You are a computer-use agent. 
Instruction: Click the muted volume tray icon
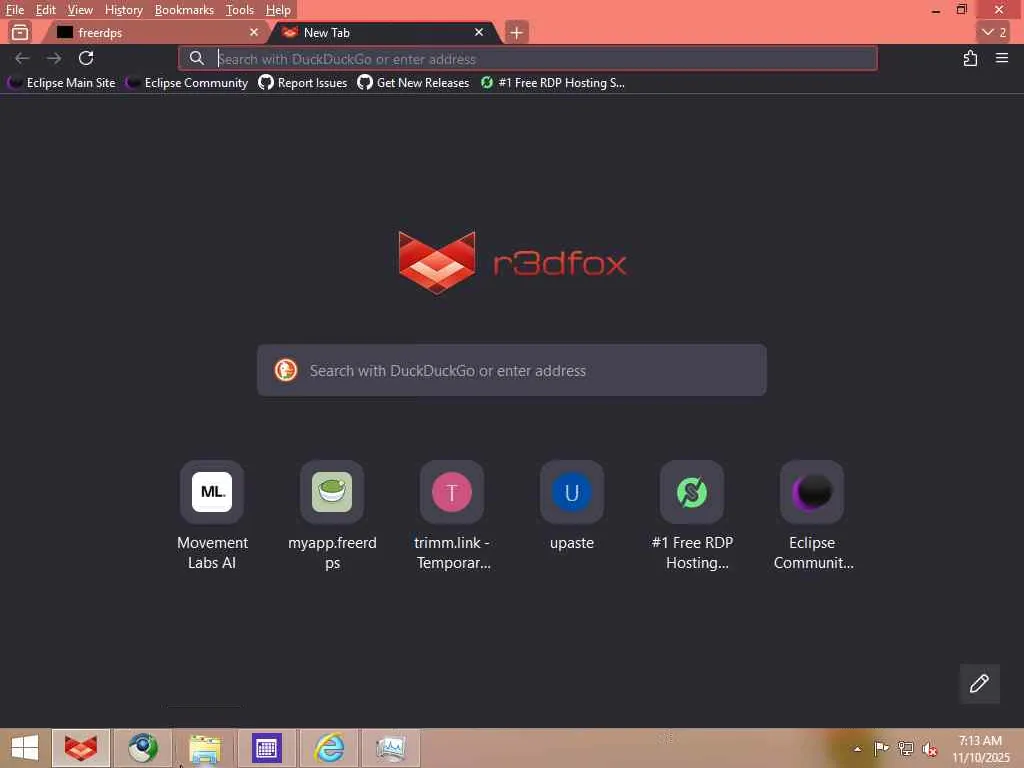point(929,749)
